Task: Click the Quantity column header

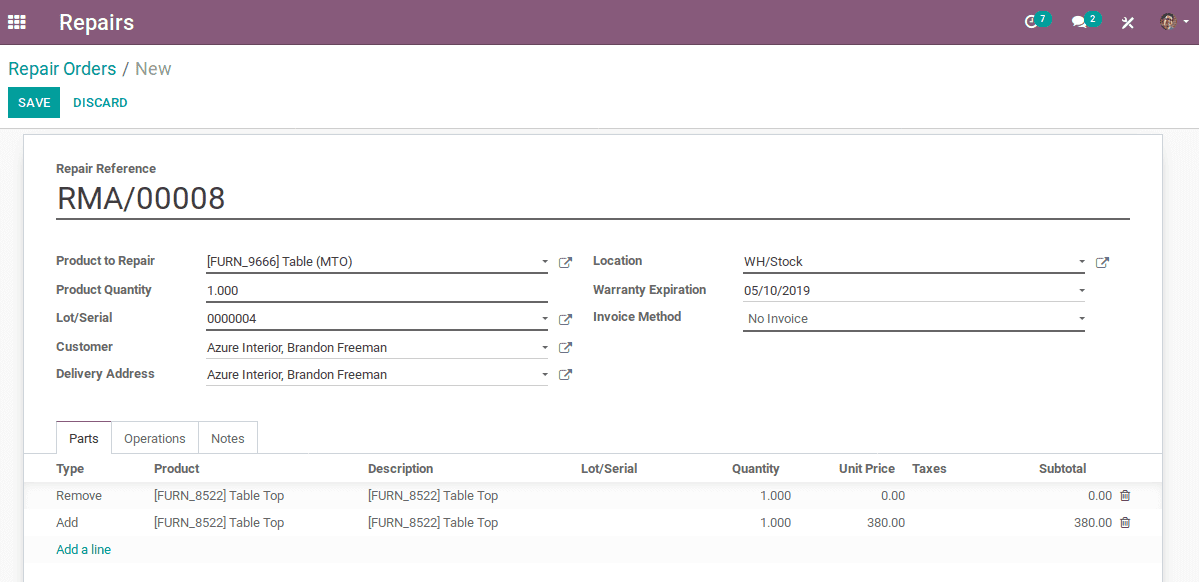Action: click(755, 469)
